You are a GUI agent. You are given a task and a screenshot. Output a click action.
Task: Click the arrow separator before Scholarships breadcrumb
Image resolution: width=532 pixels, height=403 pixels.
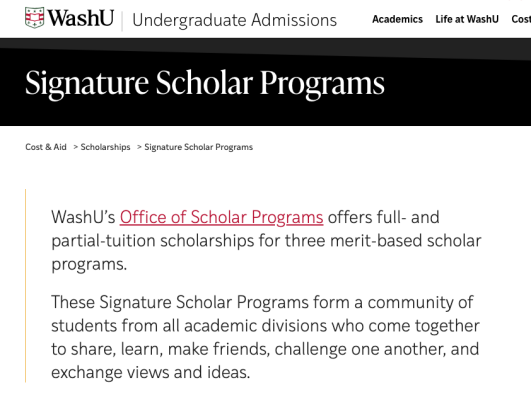pyautogui.click(x=76, y=147)
